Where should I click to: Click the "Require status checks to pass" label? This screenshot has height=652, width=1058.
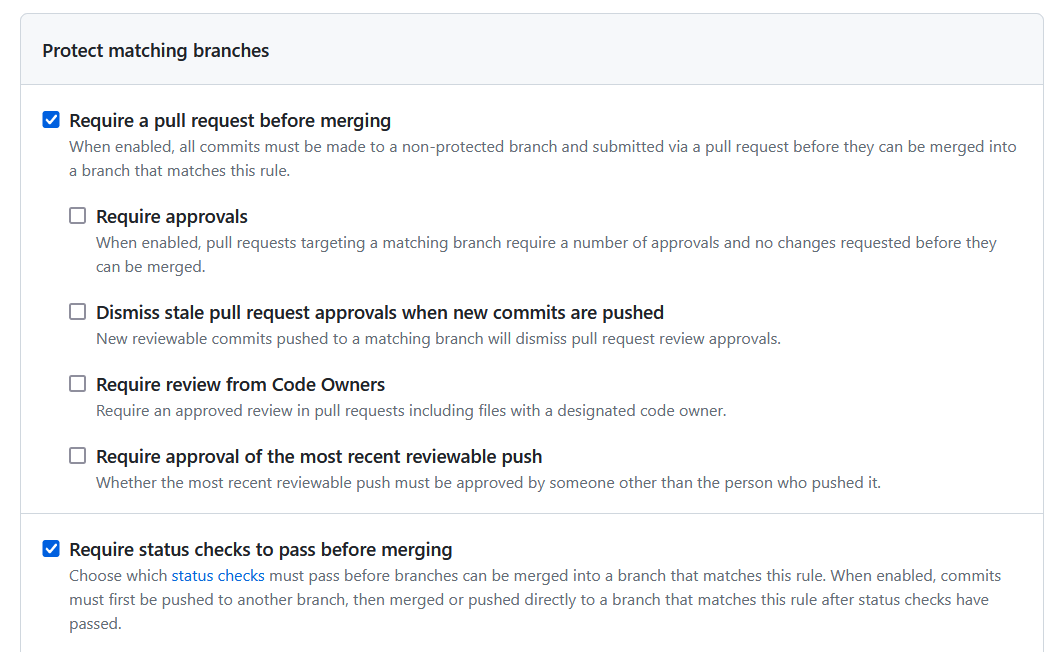click(x=260, y=548)
